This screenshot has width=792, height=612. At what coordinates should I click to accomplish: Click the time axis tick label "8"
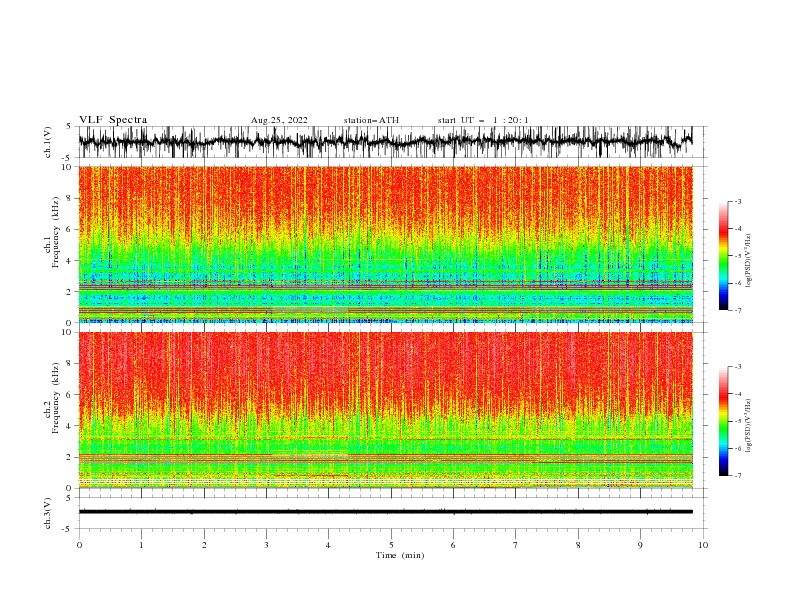tap(578, 545)
